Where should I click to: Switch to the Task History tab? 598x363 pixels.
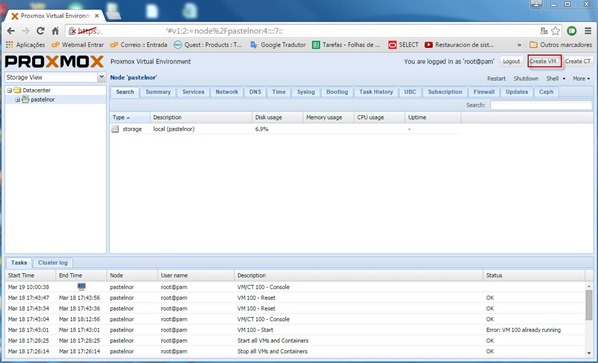pos(376,92)
